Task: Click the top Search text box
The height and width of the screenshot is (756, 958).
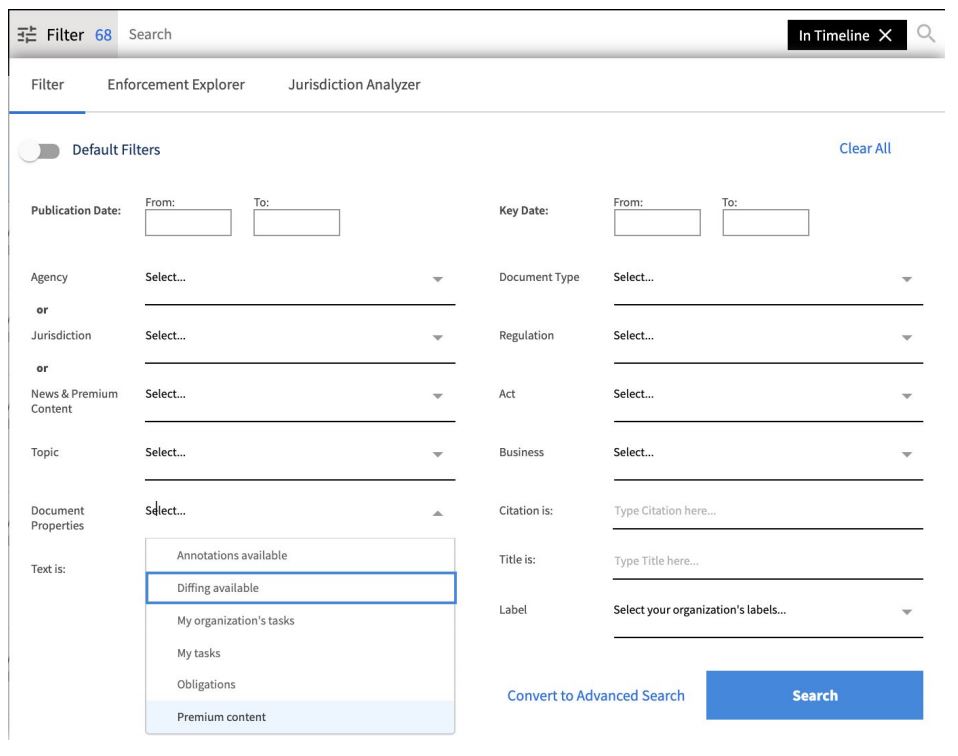Action: pyautogui.click(x=452, y=34)
